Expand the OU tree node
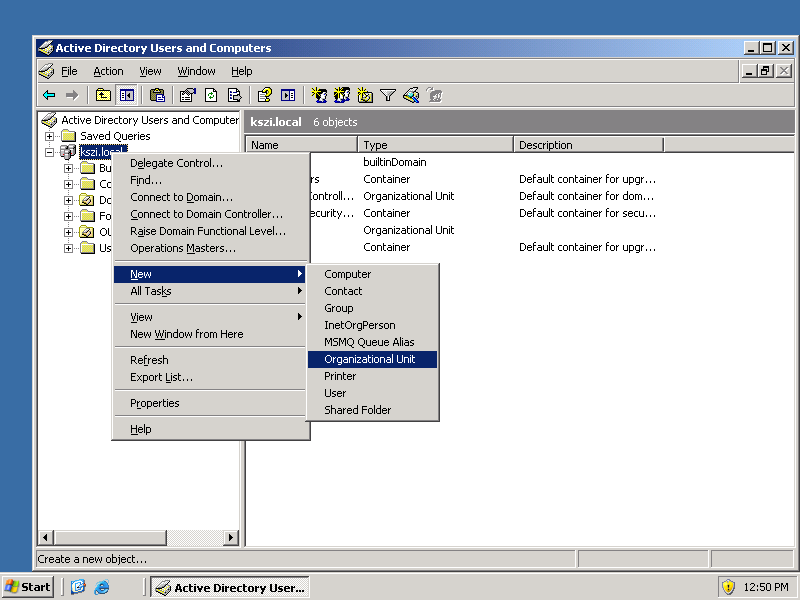The height and width of the screenshot is (600, 800). pos(68,232)
